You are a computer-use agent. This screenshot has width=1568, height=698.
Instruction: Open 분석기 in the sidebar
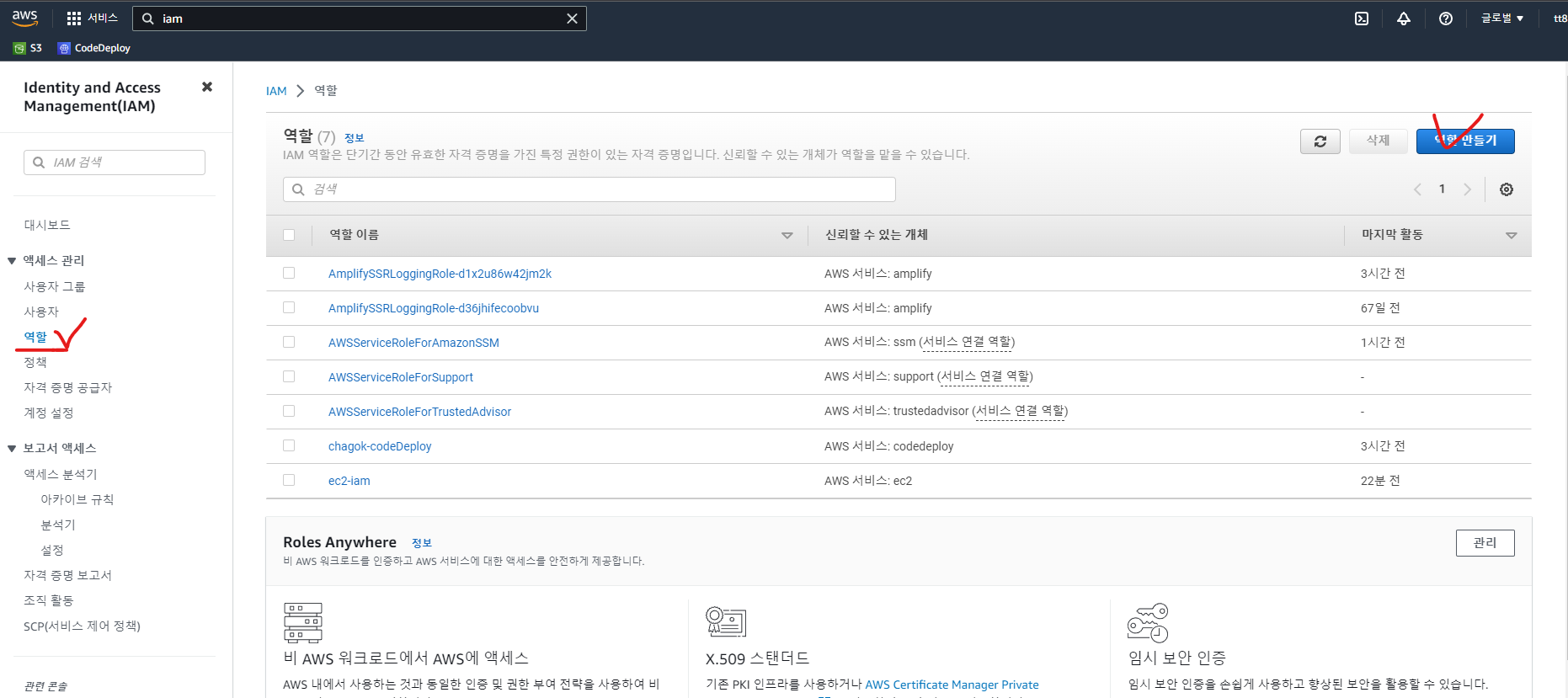[58, 525]
